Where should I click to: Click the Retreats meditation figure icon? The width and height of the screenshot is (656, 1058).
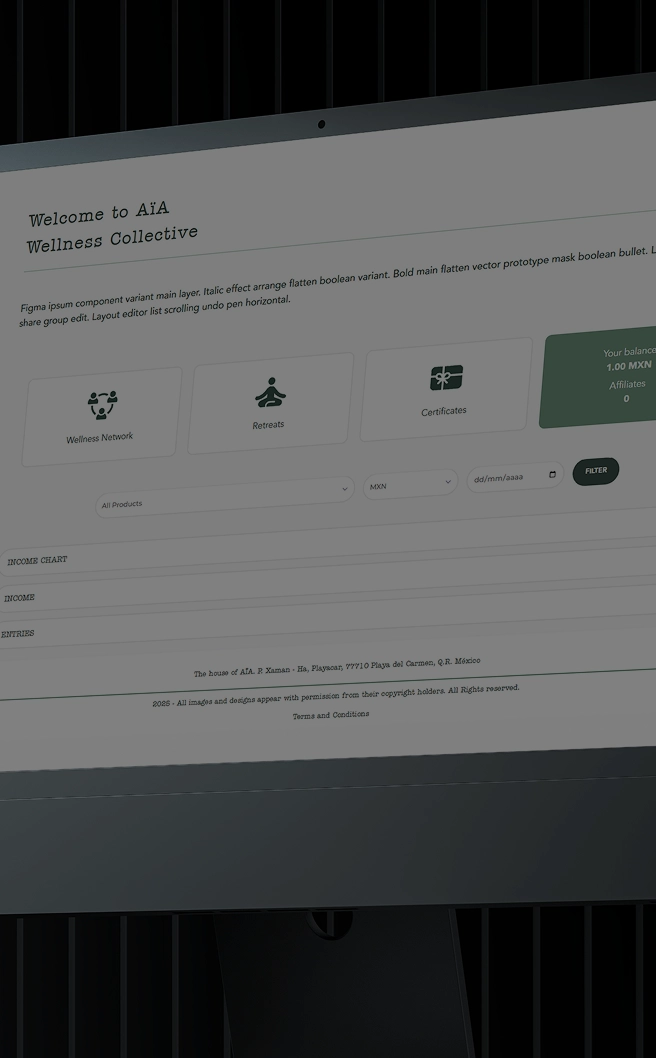(270, 393)
